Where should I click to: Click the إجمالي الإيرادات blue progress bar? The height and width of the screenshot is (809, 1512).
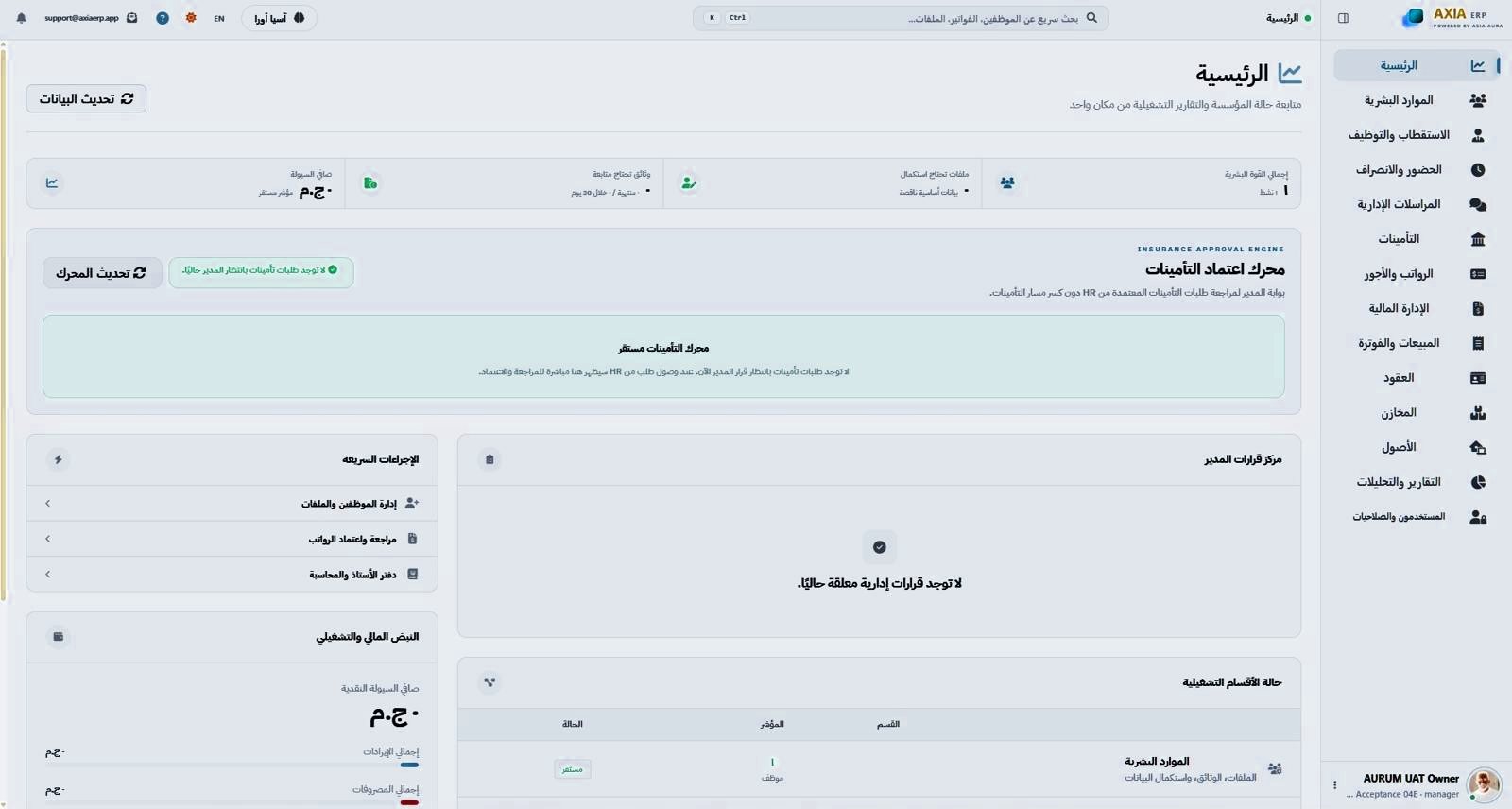(409, 765)
